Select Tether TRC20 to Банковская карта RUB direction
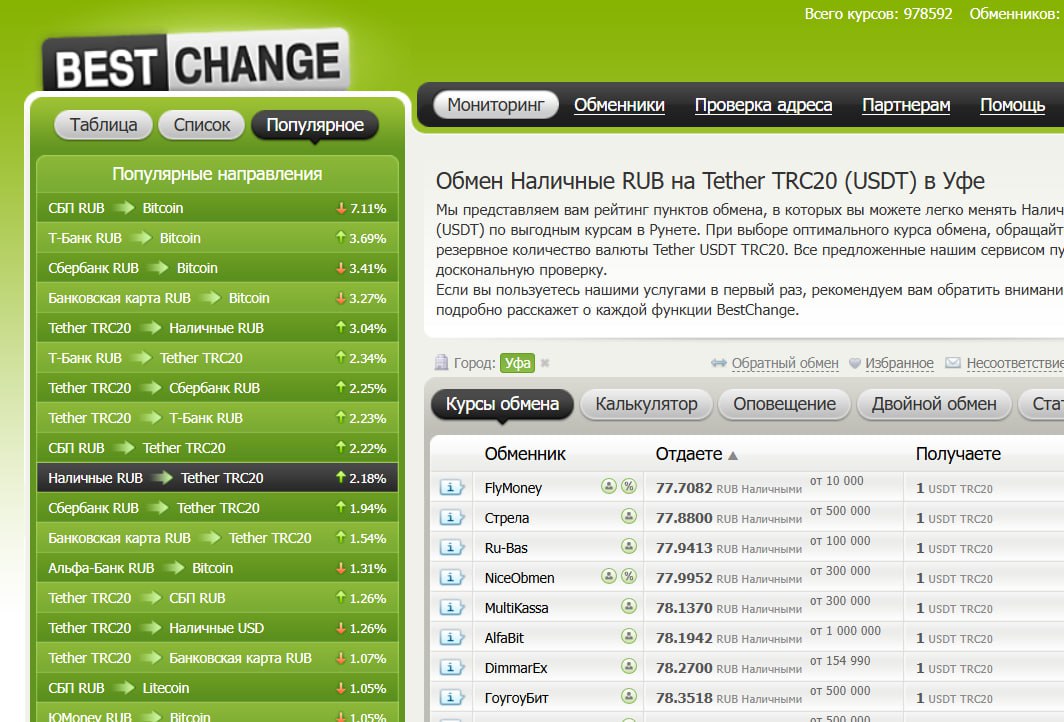The width and height of the screenshot is (1064, 722). (x=217, y=658)
